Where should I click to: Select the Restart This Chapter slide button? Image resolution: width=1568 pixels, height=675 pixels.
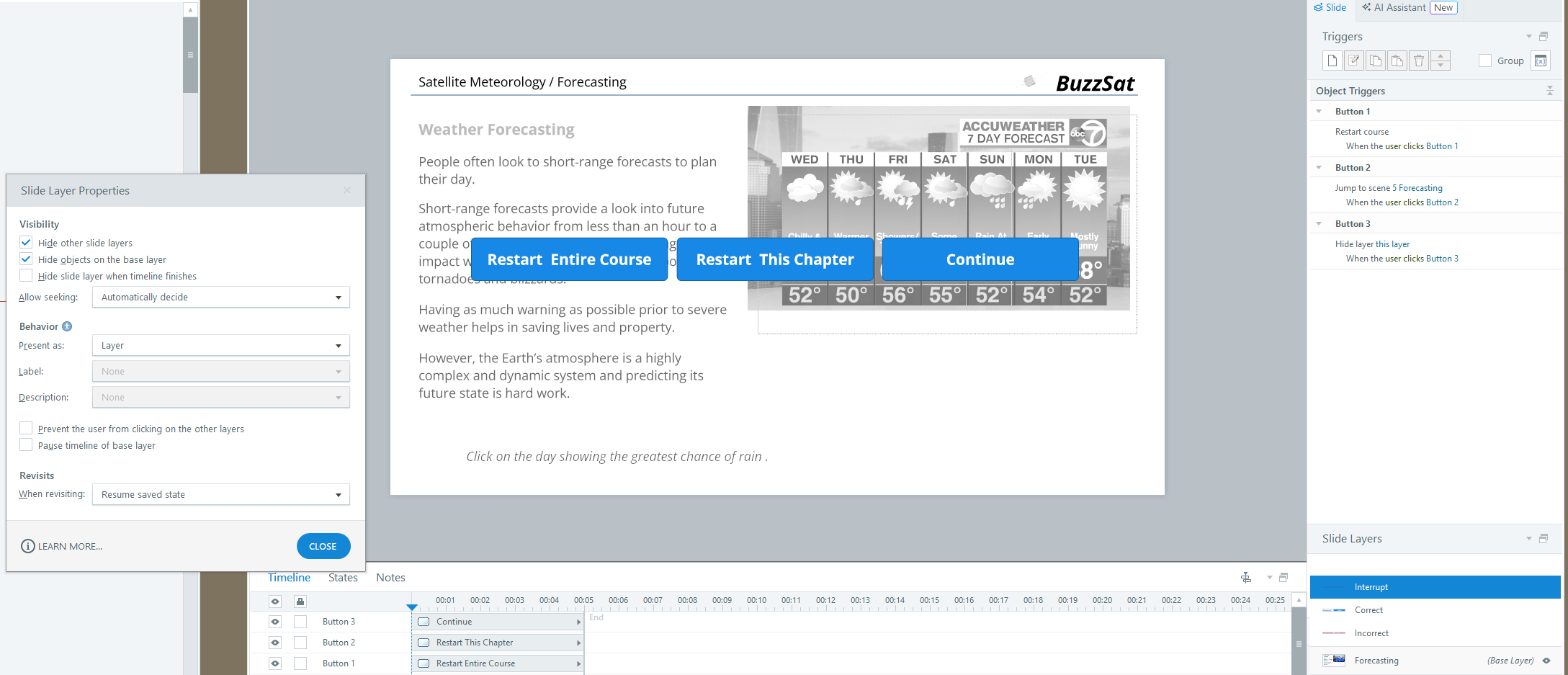(775, 259)
